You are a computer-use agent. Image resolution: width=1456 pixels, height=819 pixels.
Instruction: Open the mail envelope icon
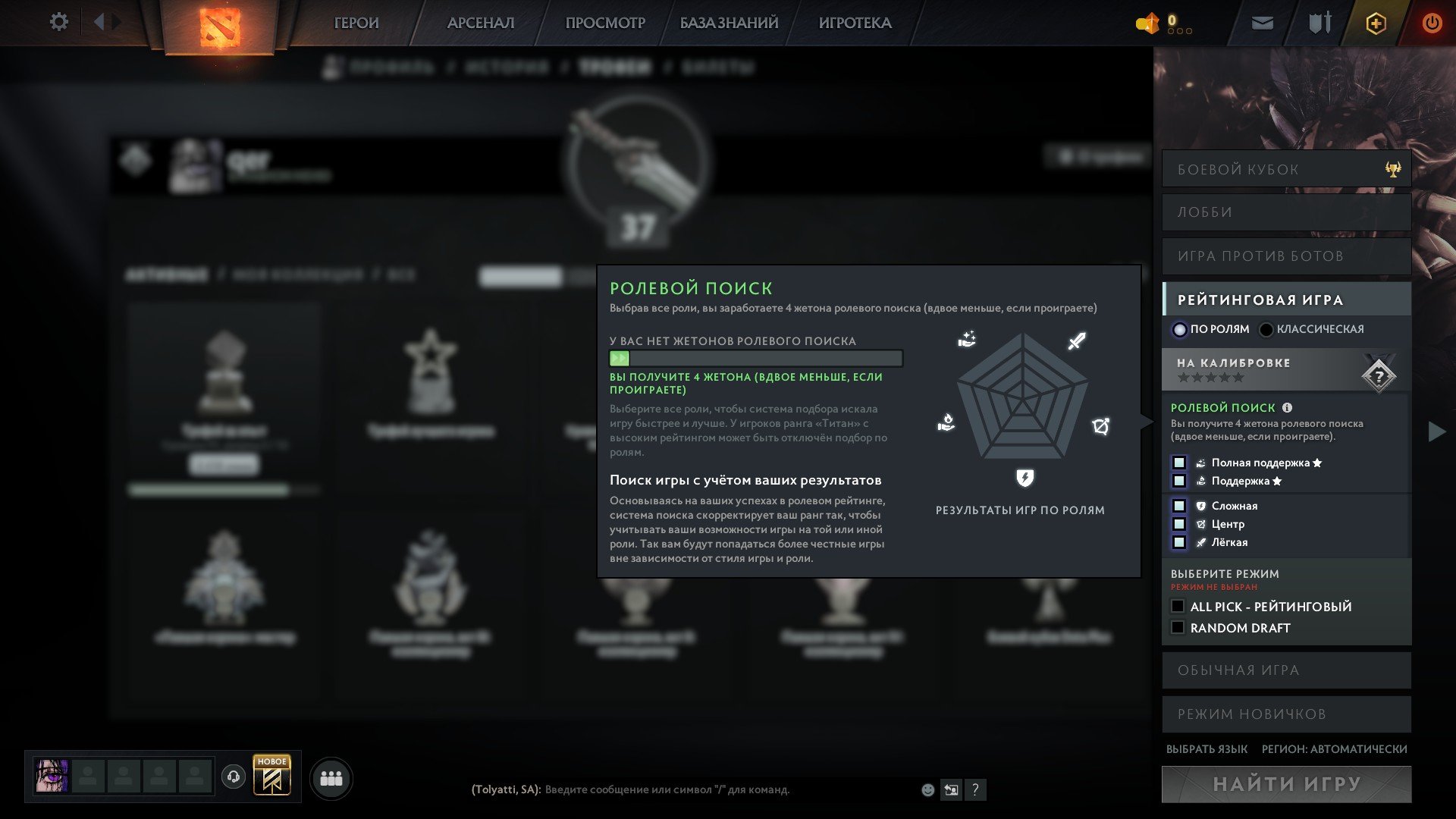(x=1262, y=24)
